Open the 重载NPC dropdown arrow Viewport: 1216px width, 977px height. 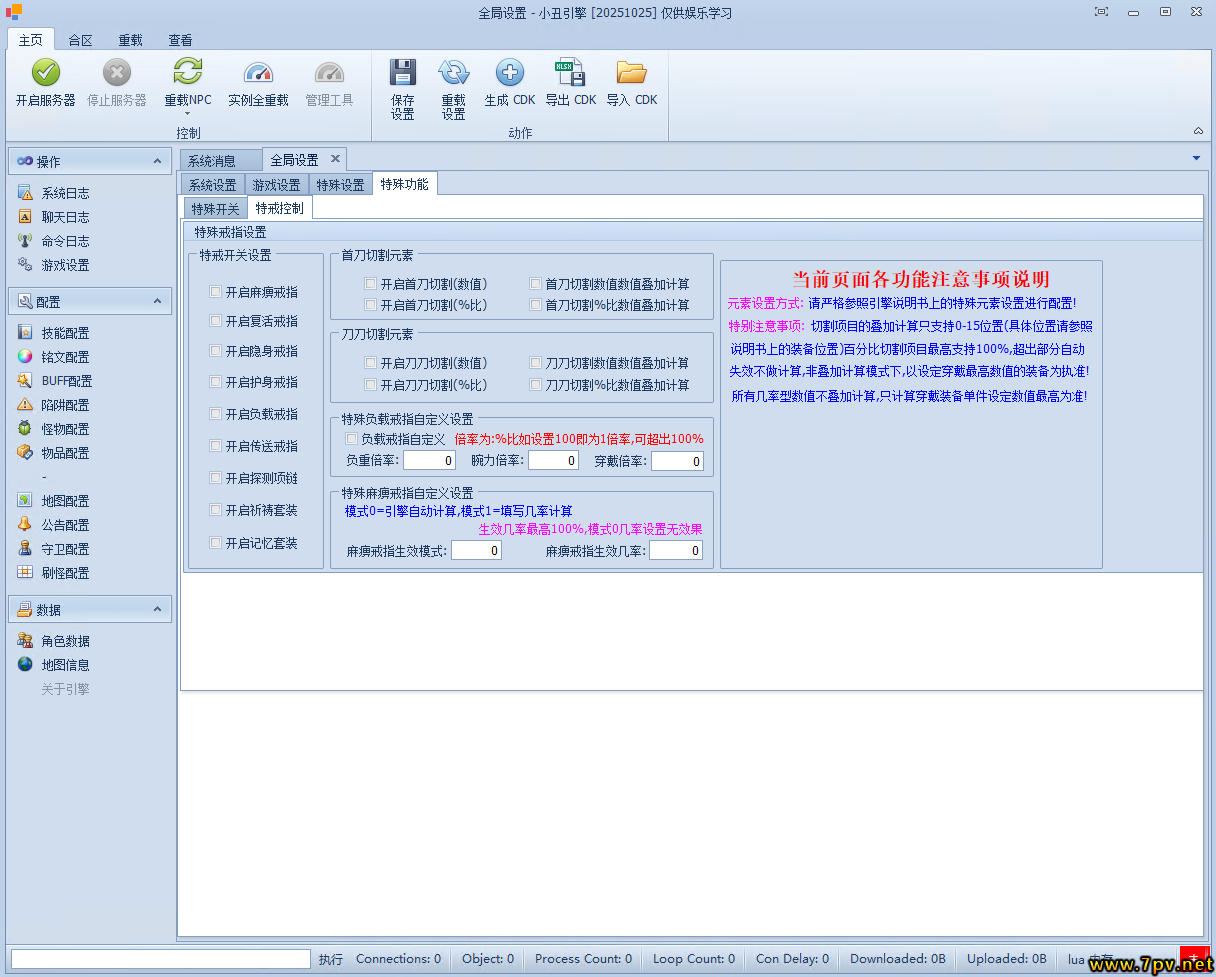coord(188,114)
